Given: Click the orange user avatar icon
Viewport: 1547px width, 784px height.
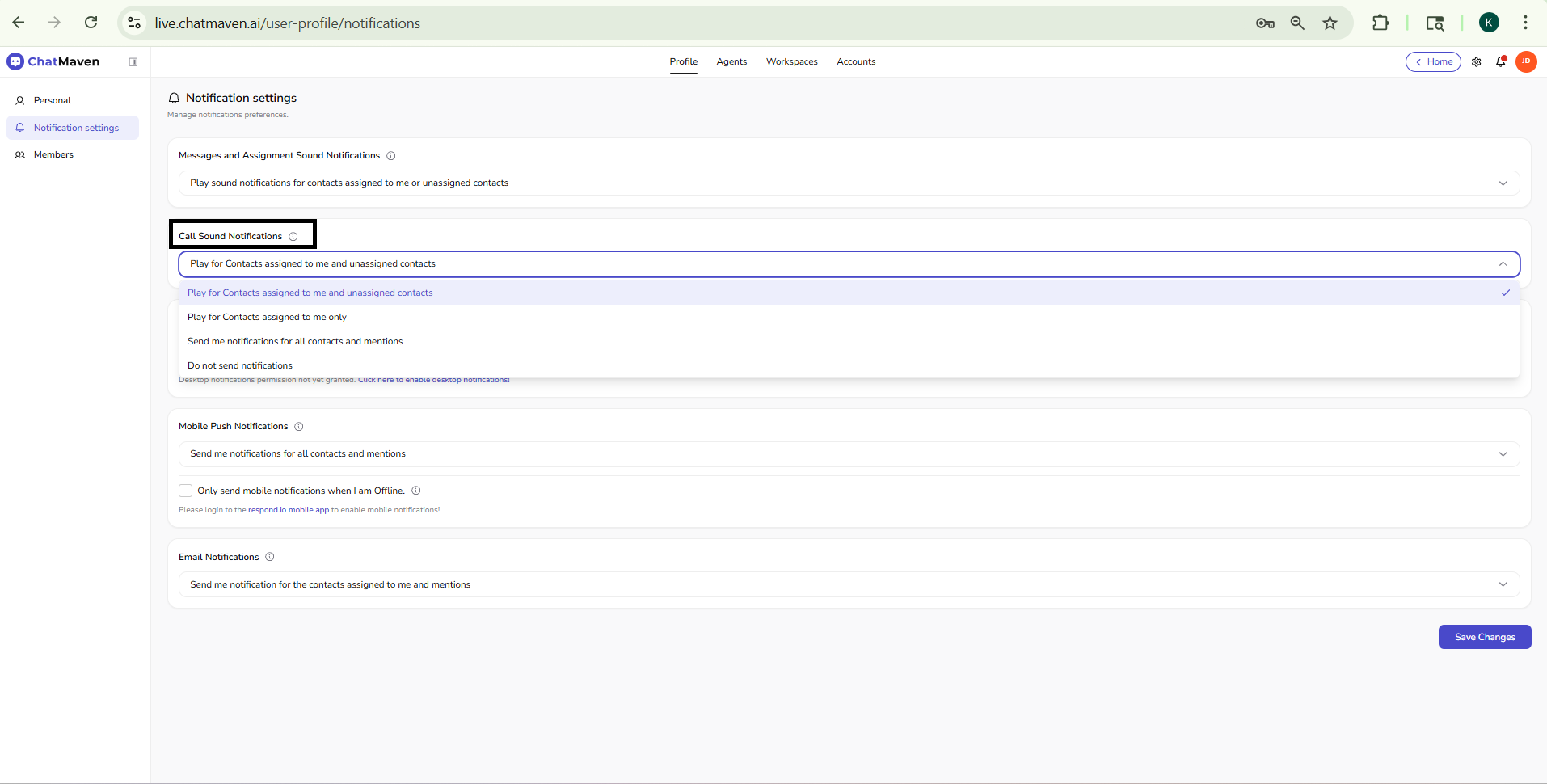Looking at the screenshot, I should tap(1525, 61).
